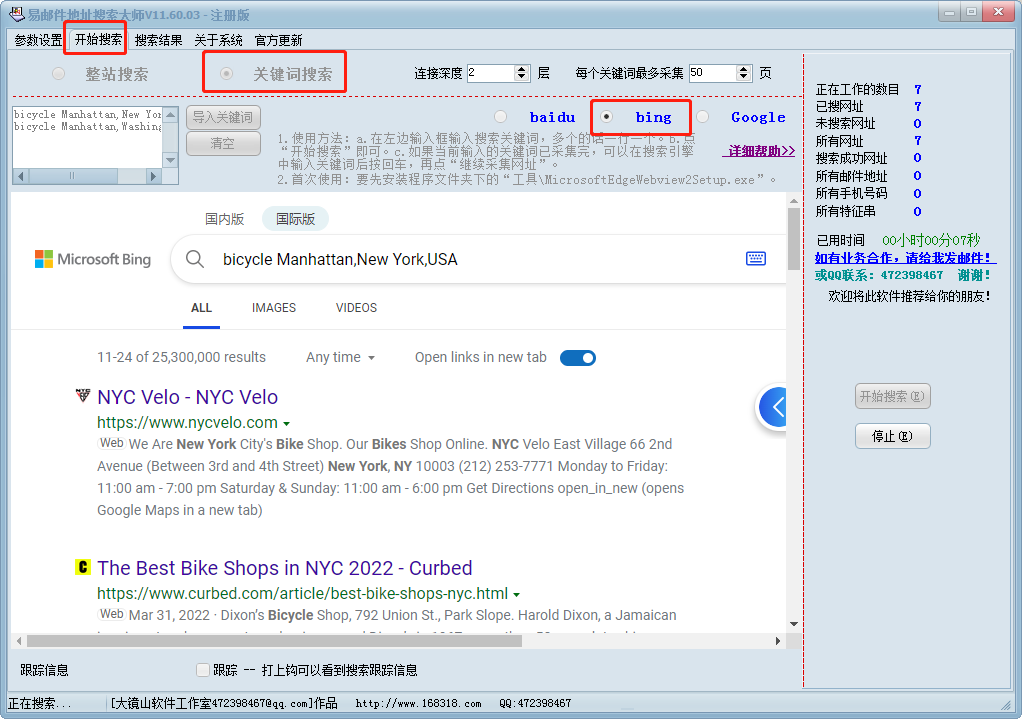Open The Best Bike Shops in NYC 2022 link
This screenshot has width=1022, height=719.
click(285, 568)
